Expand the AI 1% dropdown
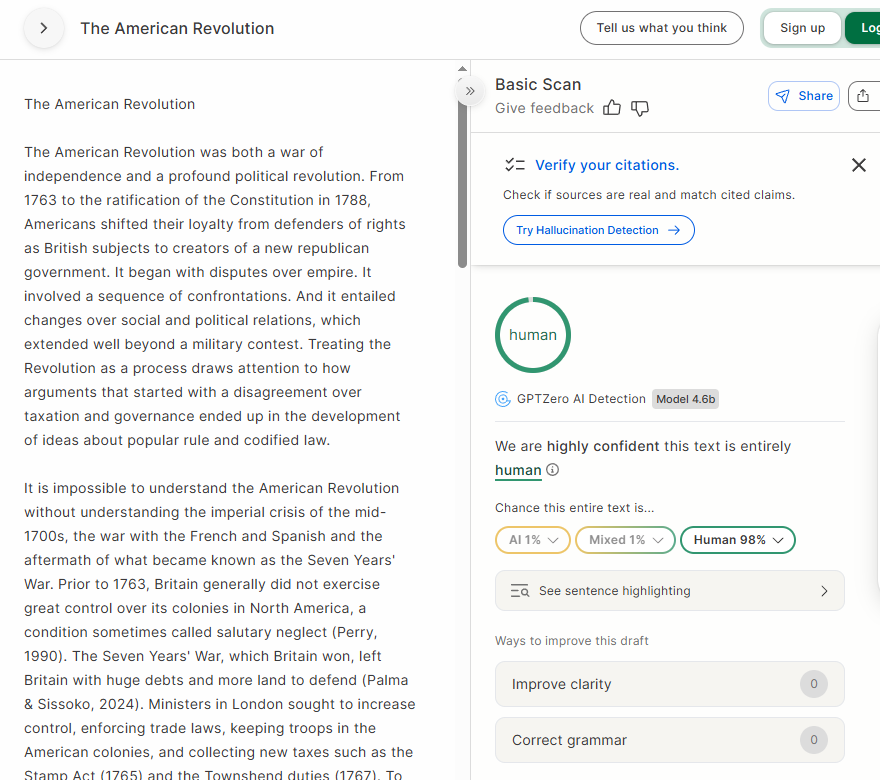This screenshot has width=880, height=780. tap(533, 540)
